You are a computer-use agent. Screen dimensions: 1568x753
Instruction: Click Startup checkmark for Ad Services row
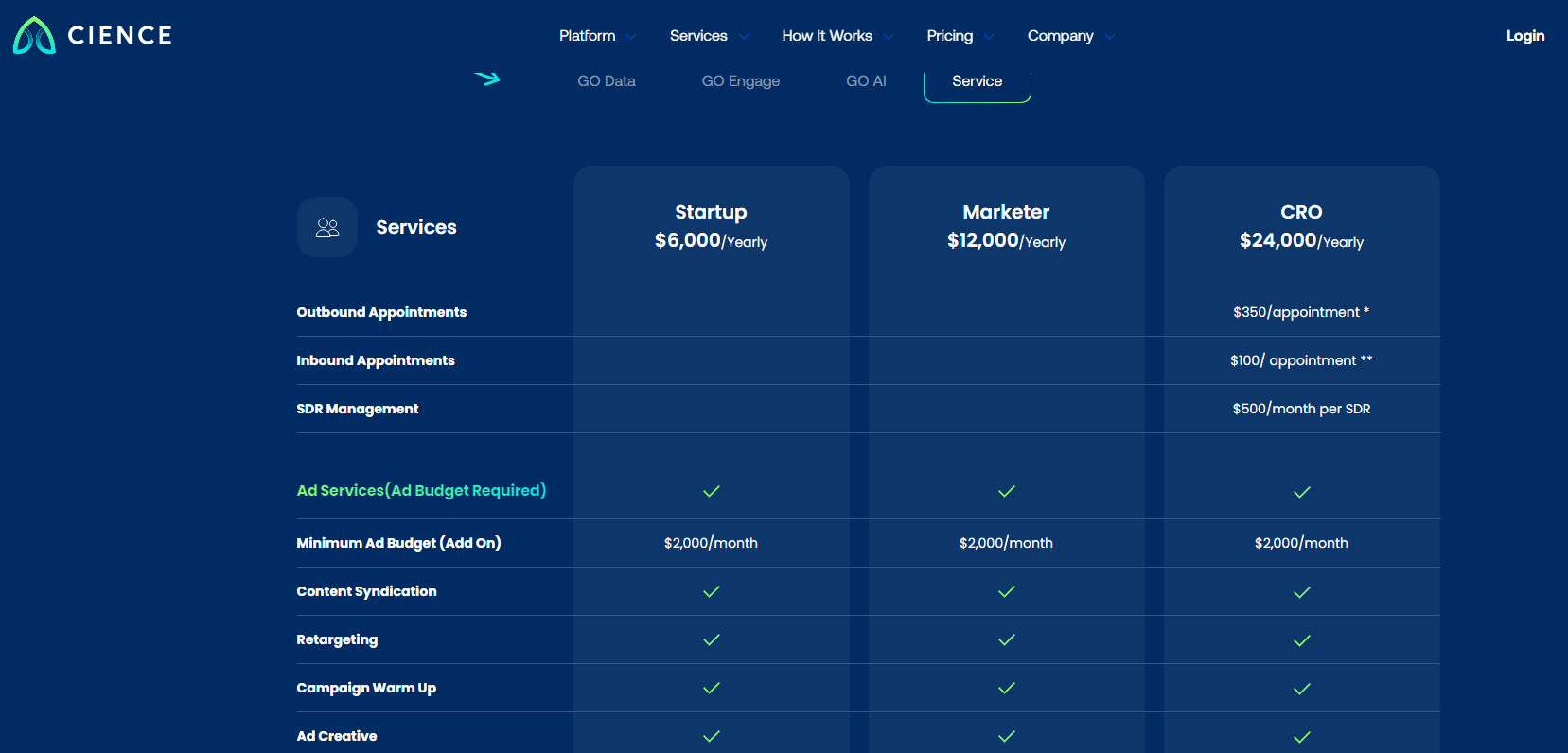pyautogui.click(x=712, y=491)
